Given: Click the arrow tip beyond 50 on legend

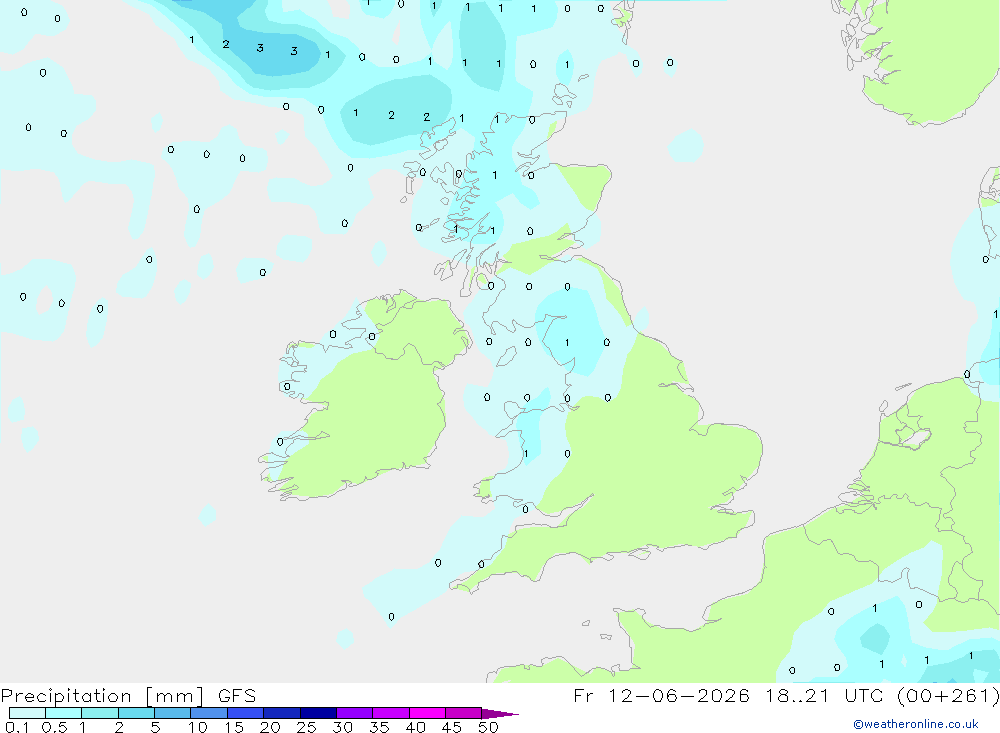Looking at the screenshot, I should coord(499,713).
